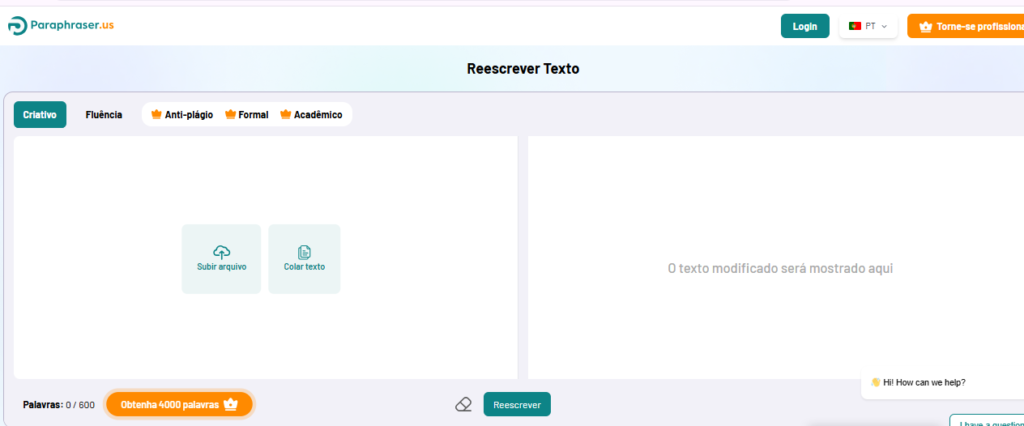
Task: Click the Subir arquivo upload cloud icon
Action: tap(221, 251)
